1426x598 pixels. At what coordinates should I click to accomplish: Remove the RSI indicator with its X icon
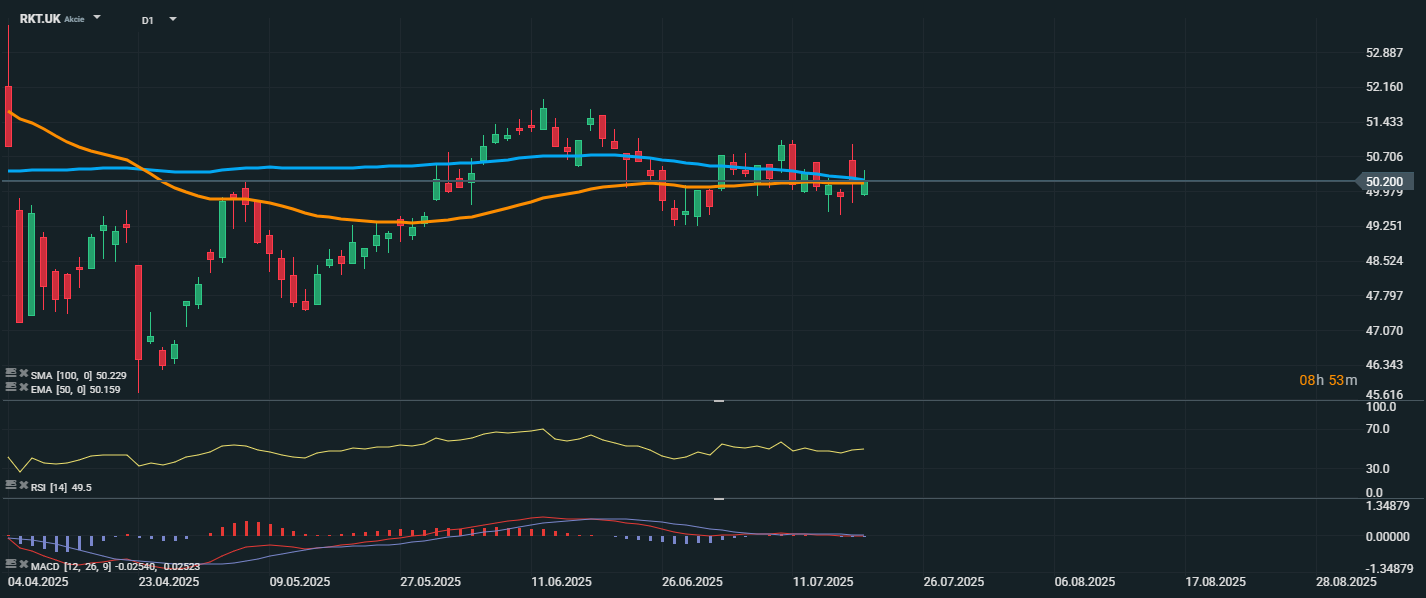(24, 485)
